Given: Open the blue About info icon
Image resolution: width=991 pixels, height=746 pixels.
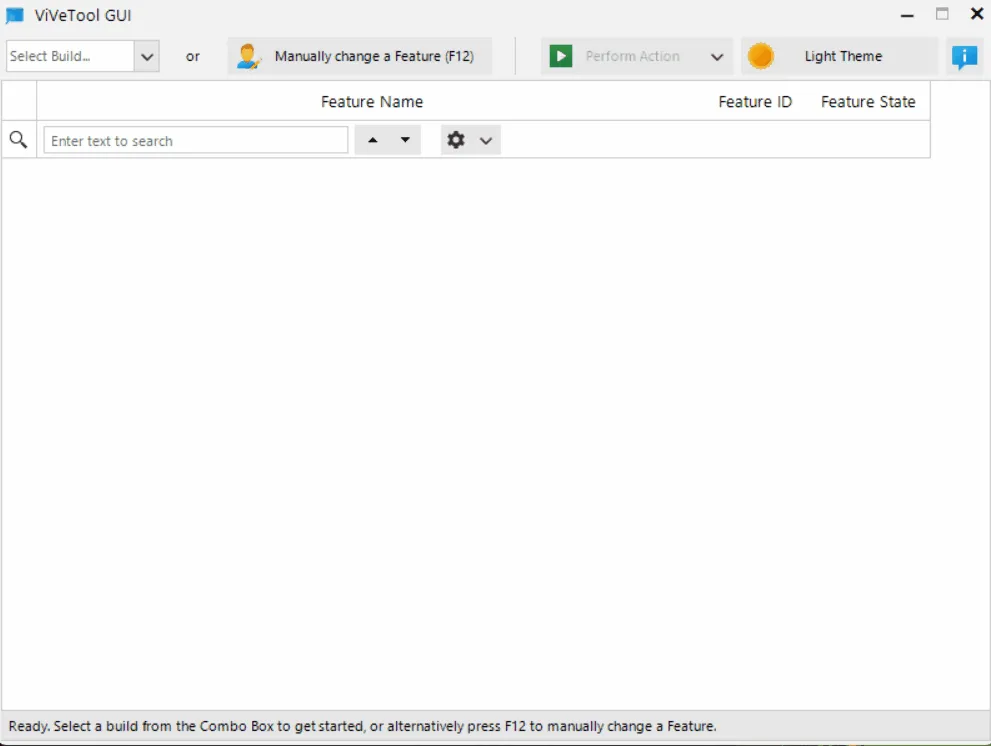Looking at the screenshot, I should tap(965, 57).
